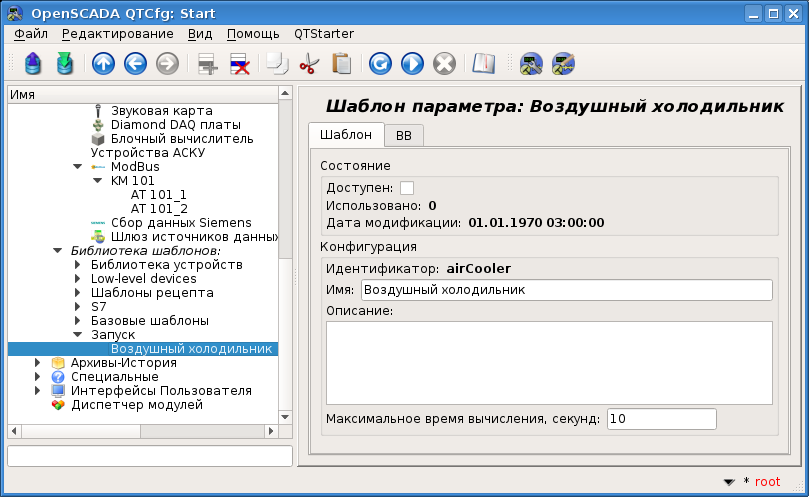This screenshot has width=809, height=497.
Task: Collapse the KM 101 tree node
Action: click(x=98, y=181)
